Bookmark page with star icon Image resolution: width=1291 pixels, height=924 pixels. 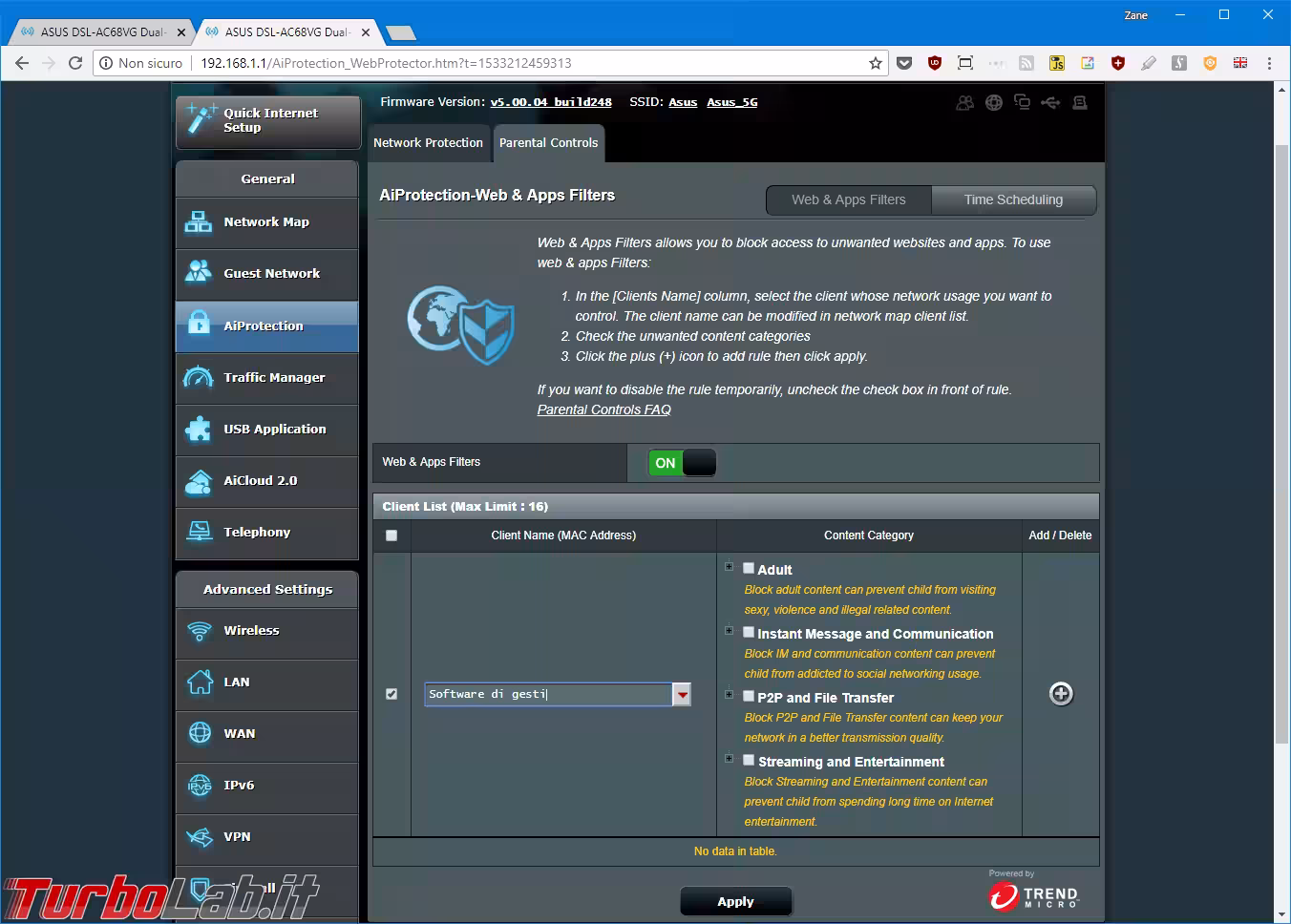click(875, 63)
